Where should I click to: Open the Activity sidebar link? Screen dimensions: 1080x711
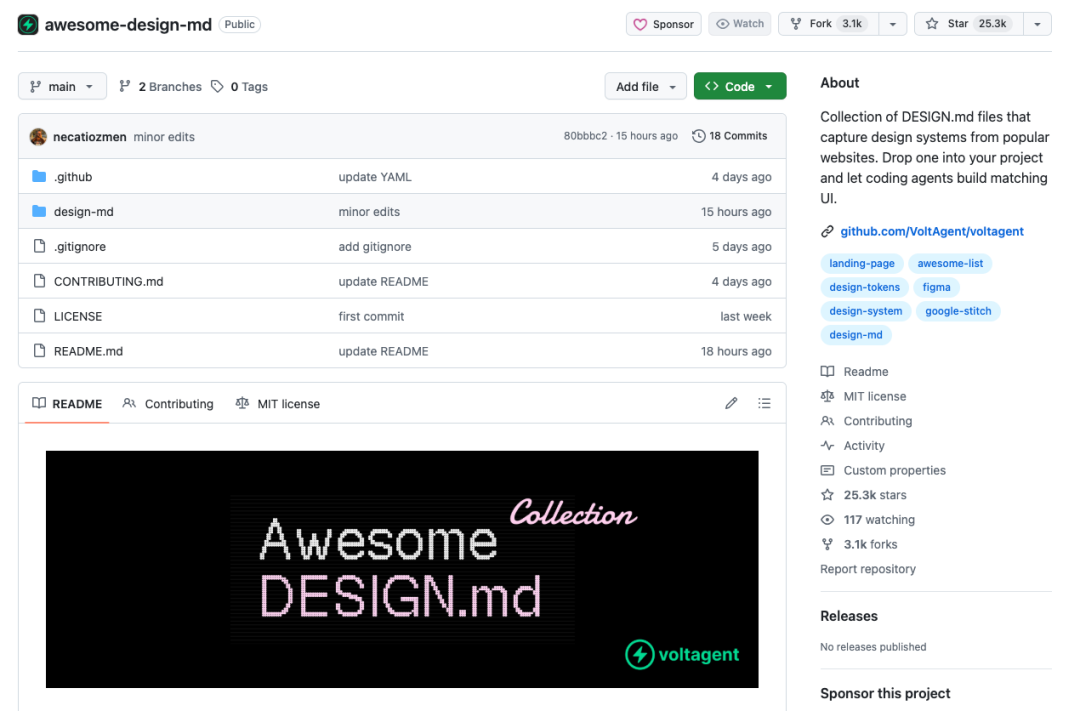pyautogui.click(x=852, y=446)
